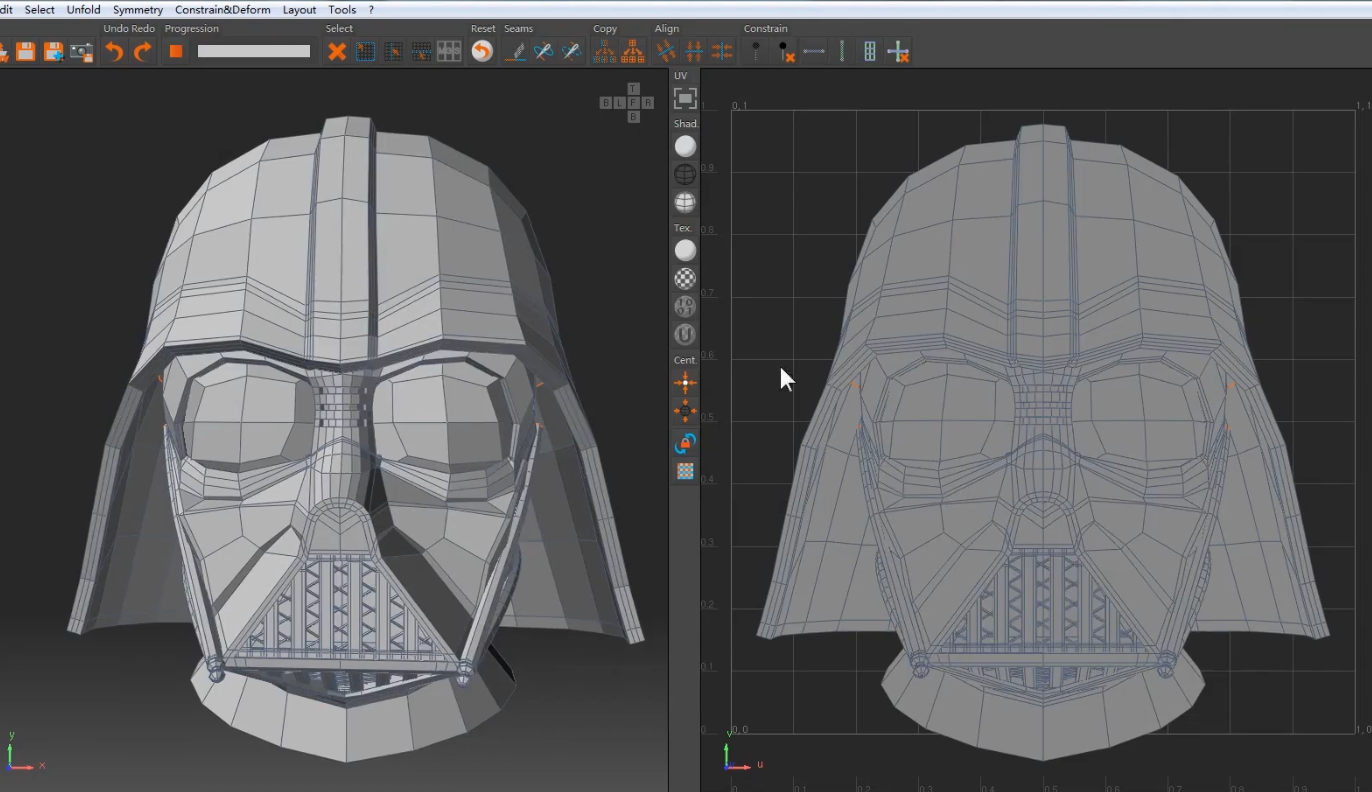Screen dimensions: 1372x792
Task: Click the vertical line Constrain icon
Action: pos(842,51)
